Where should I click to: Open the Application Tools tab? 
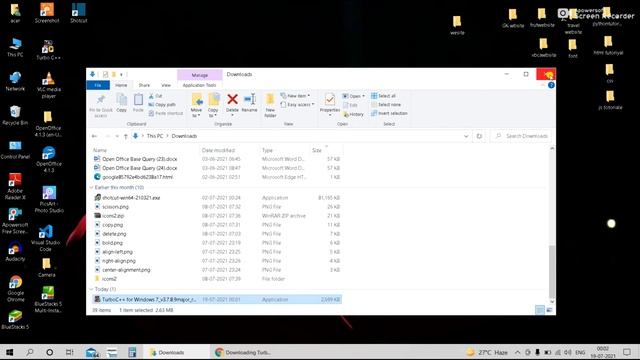(199, 85)
